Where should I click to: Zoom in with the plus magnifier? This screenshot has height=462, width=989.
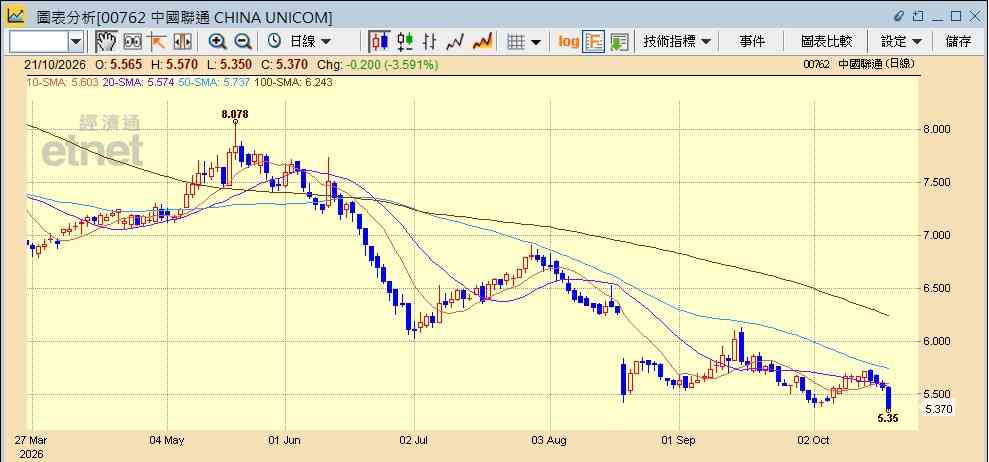(x=218, y=42)
